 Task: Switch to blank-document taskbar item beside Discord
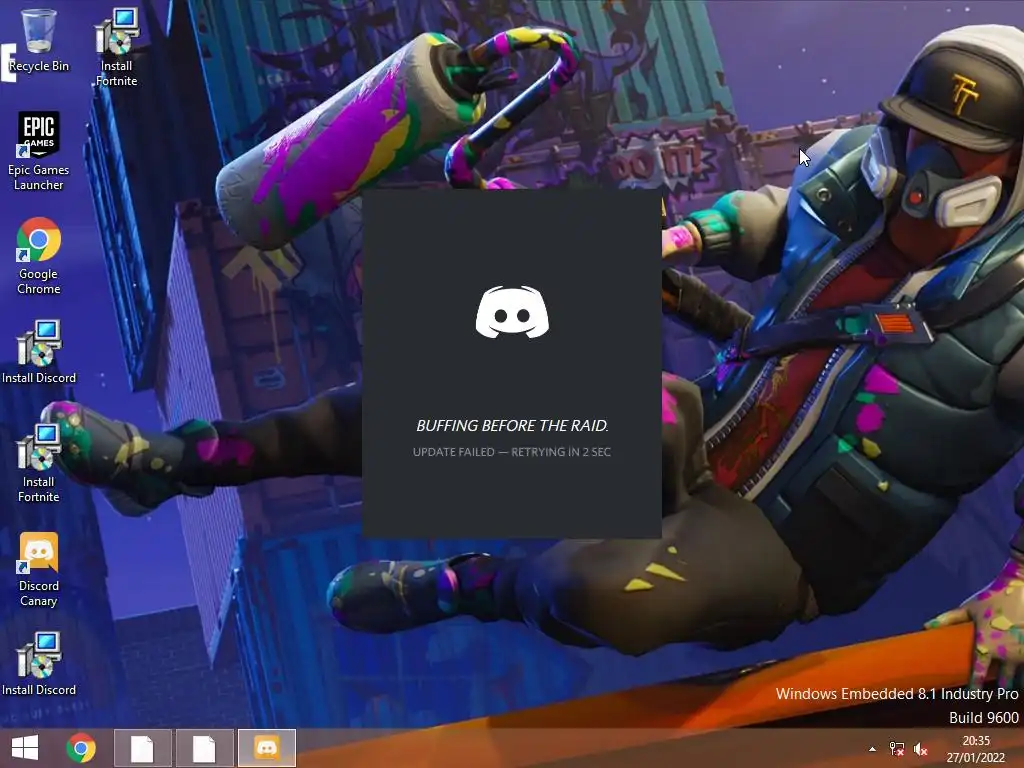coord(204,748)
